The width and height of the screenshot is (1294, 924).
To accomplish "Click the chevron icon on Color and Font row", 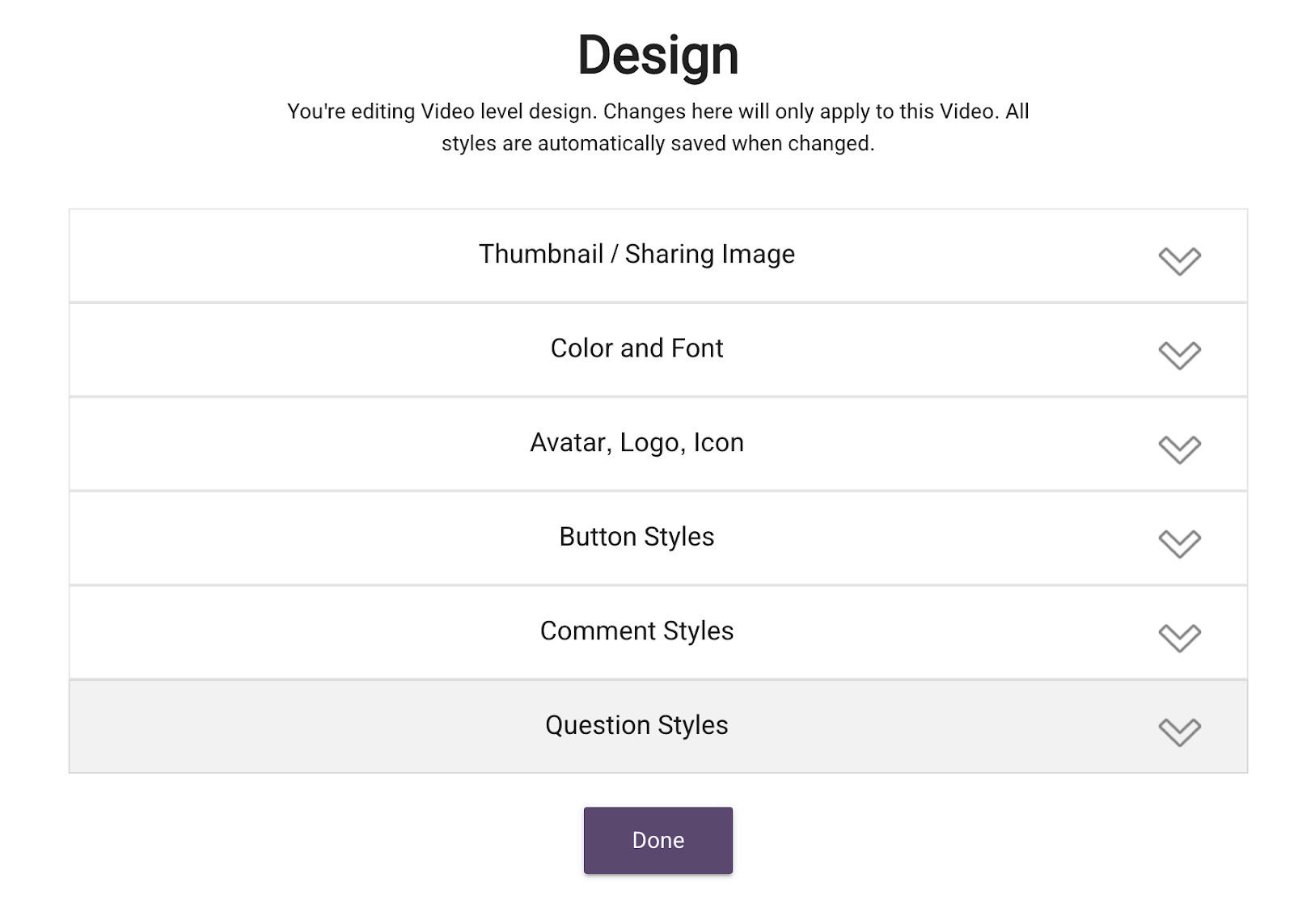I will pos(1179,355).
